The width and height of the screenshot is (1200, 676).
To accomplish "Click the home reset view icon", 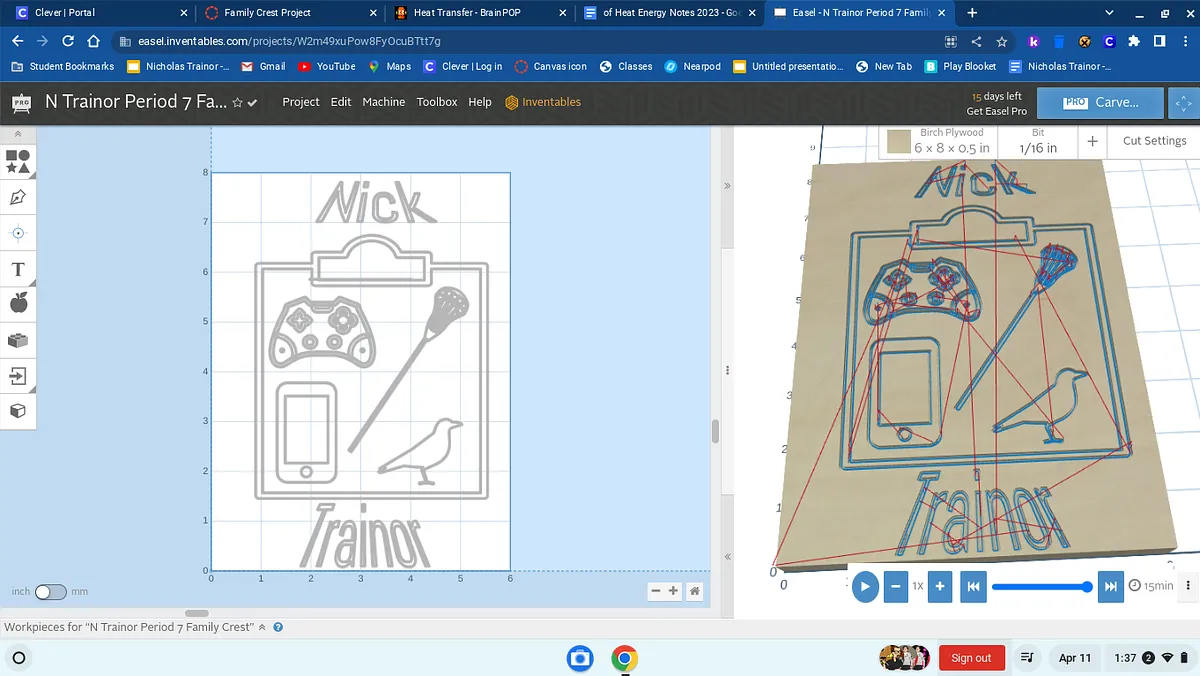I will coord(694,591).
